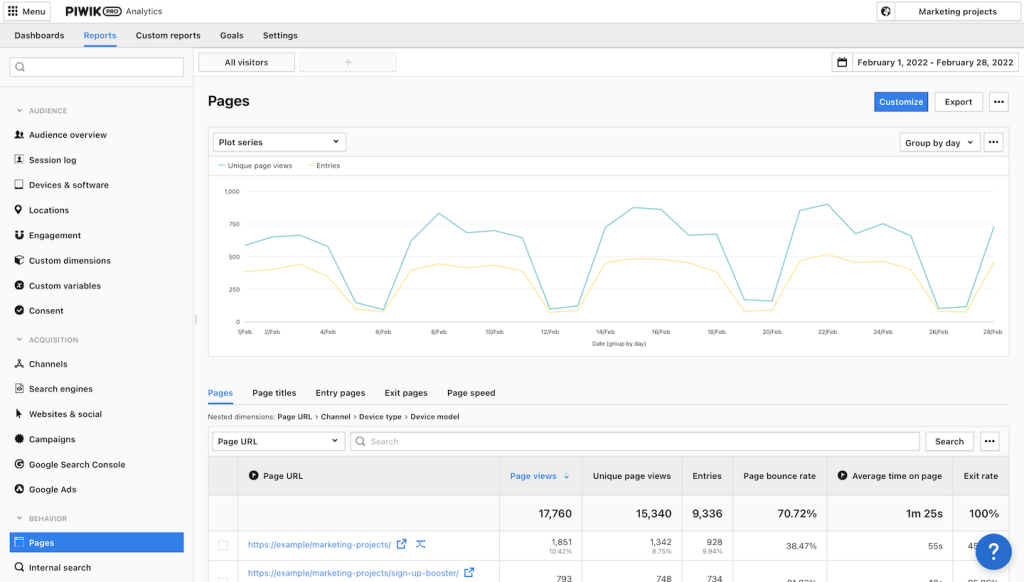The image size is (1024, 582).
Task: Switch to the Entry pages tab
Action: tap(340, 393)
